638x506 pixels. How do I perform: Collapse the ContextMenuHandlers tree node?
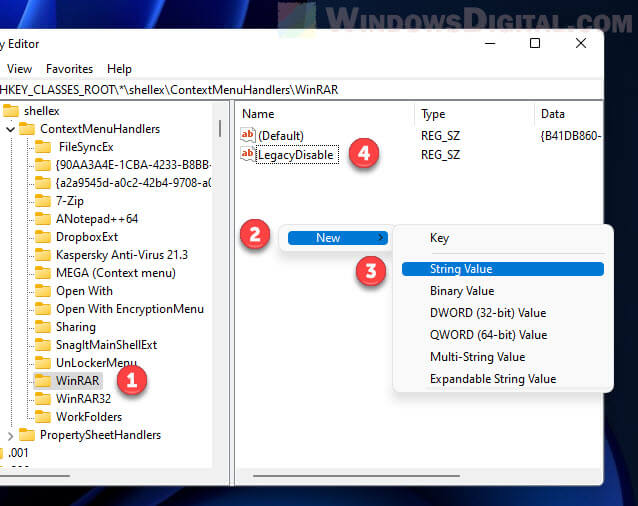coord(10,129)
